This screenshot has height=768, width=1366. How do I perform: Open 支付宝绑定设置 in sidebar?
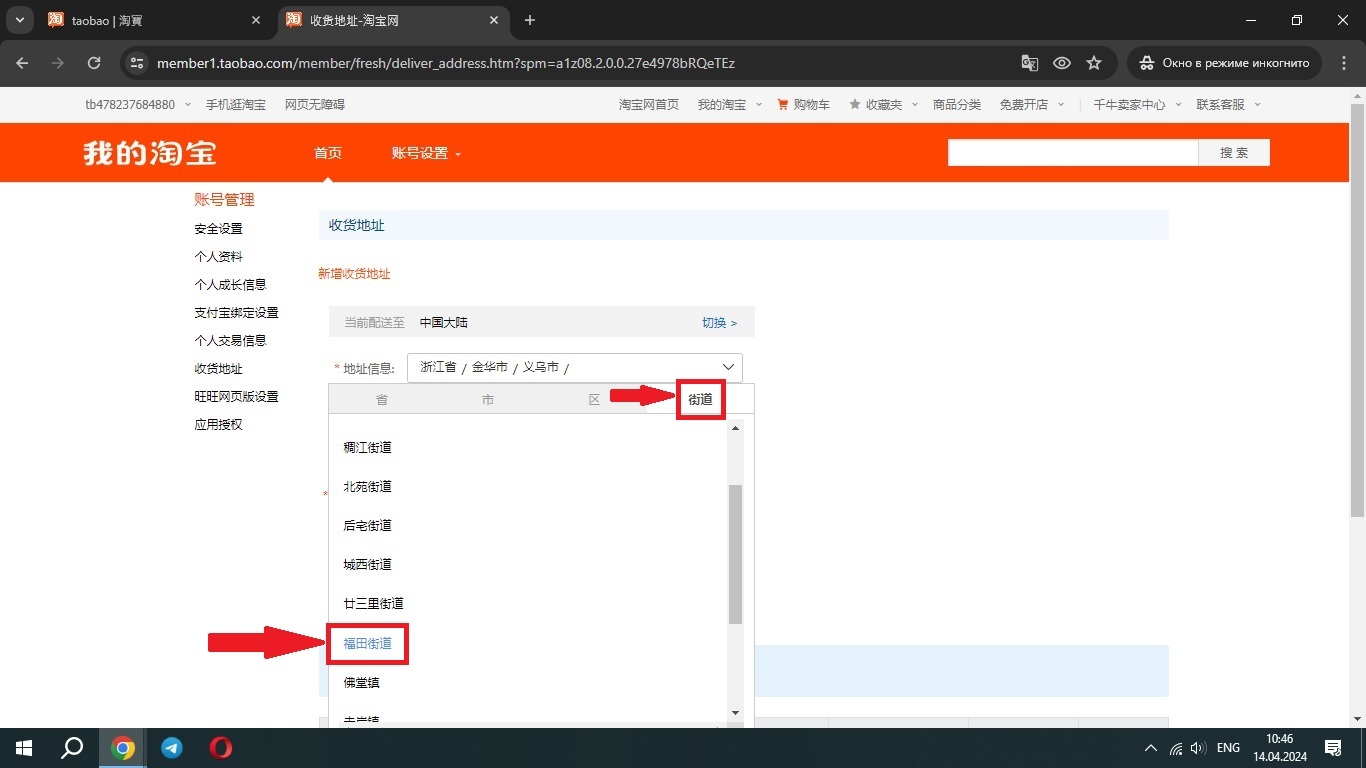coord(236,312)
